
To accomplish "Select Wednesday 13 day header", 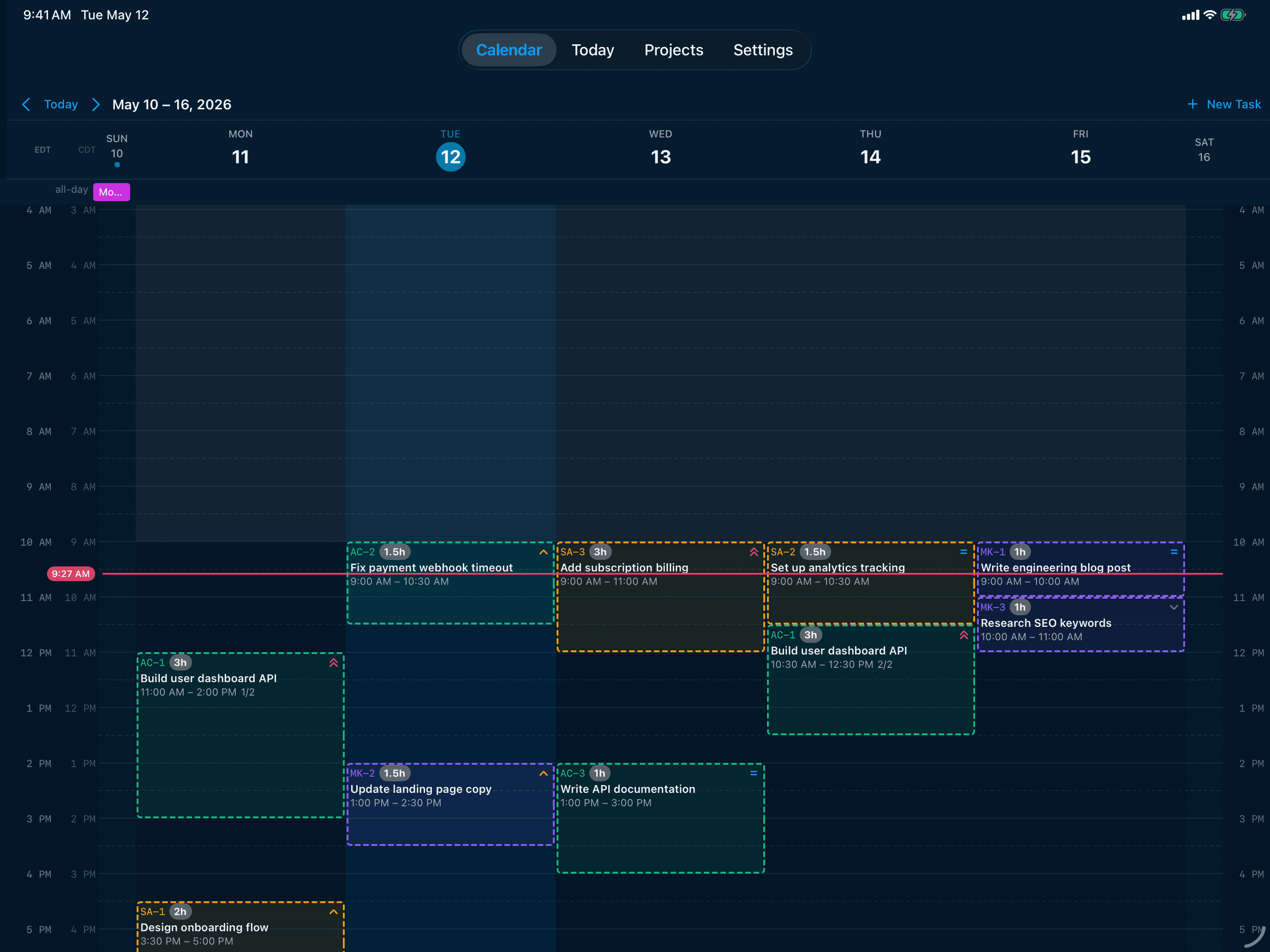I will pyautogui.click(x=660, y=149).
